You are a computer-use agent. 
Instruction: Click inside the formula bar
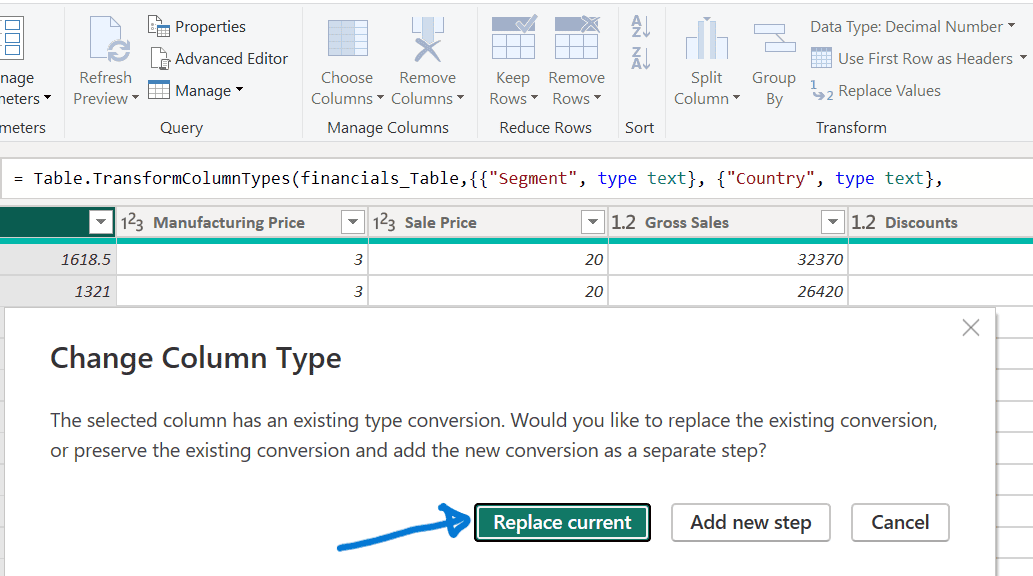(x=500, y=178)
